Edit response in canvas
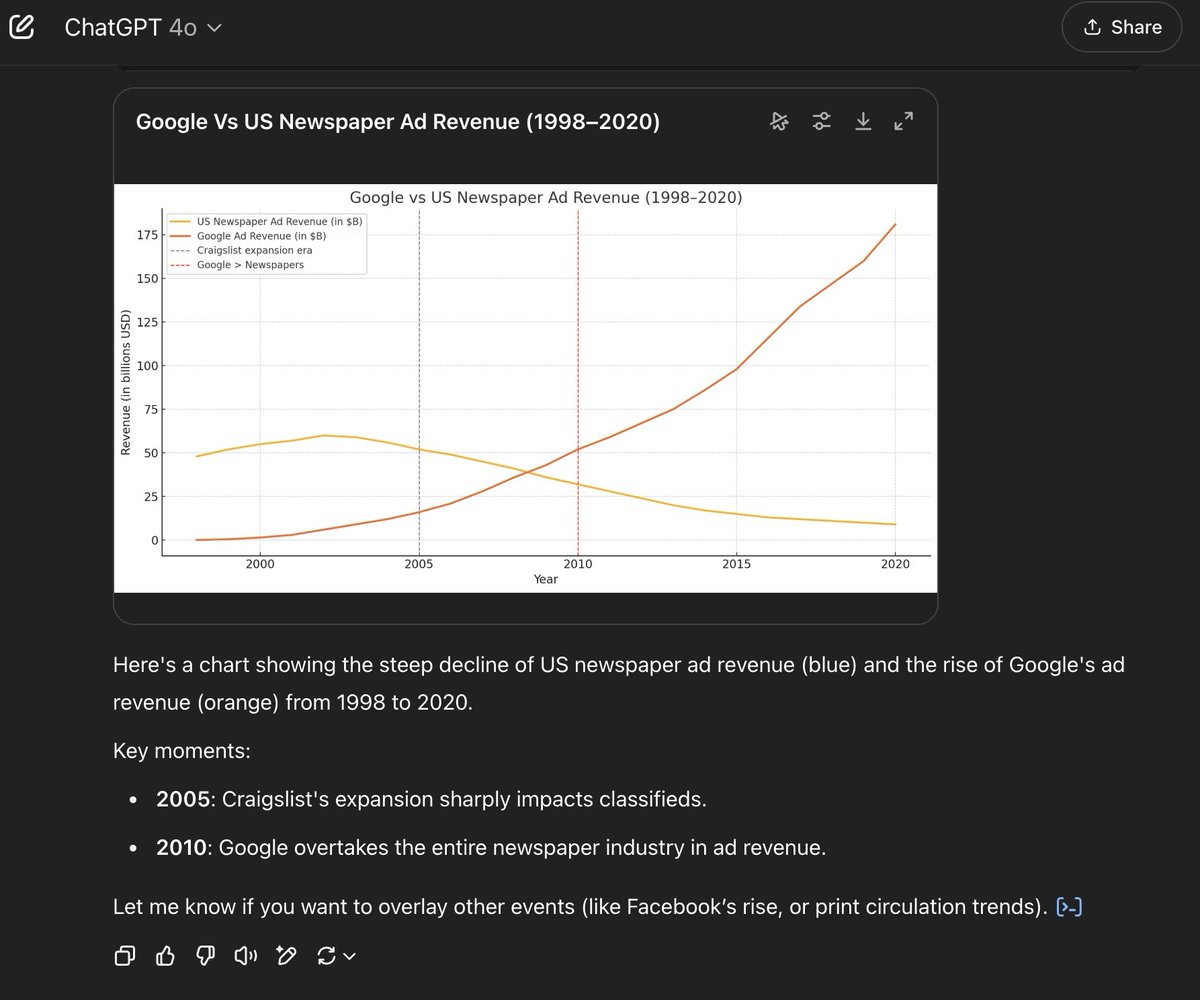 (287, 957)
